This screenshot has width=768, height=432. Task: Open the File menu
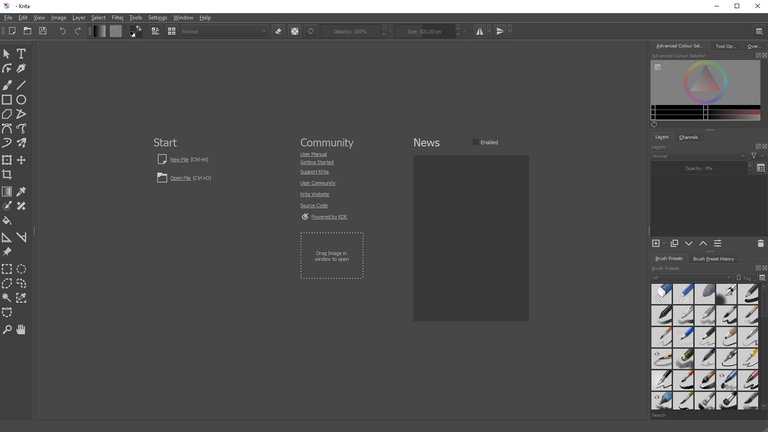coord(8,18)
